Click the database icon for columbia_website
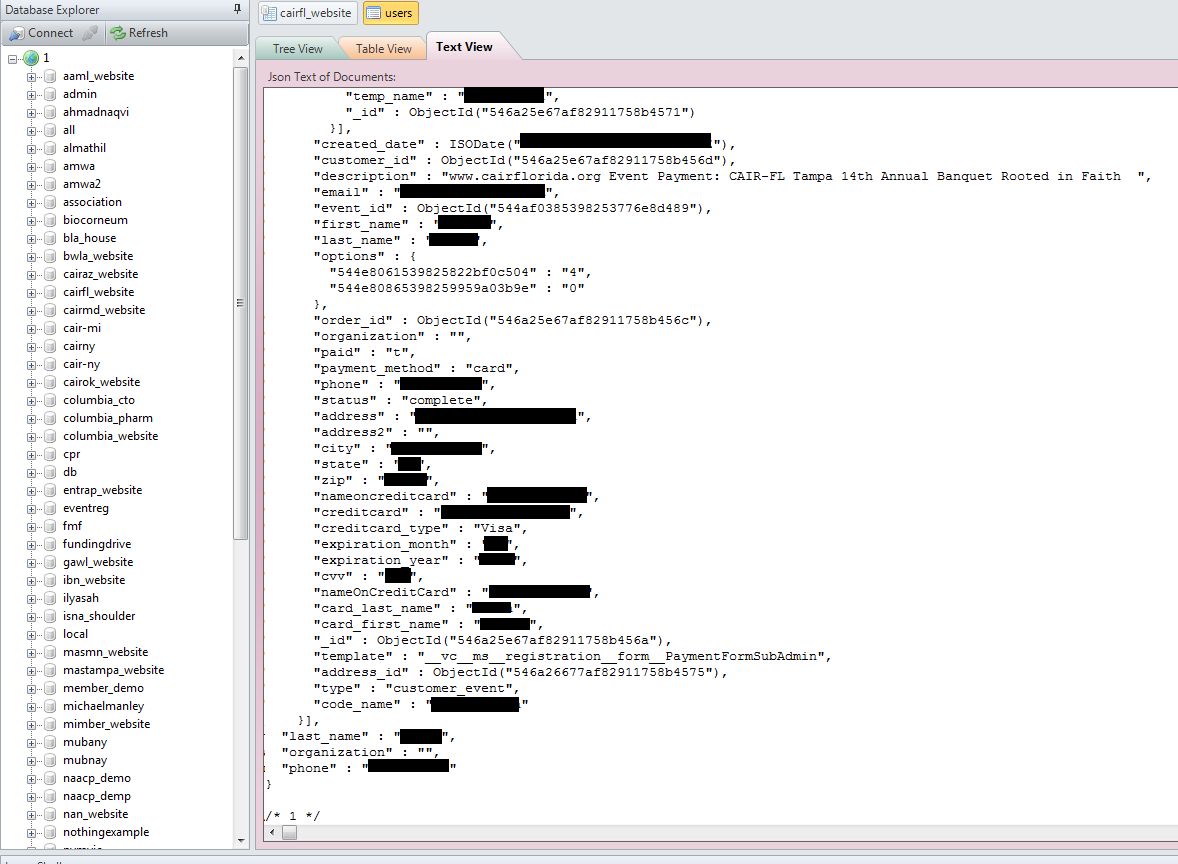1178x864 pixels. point(50,437)
